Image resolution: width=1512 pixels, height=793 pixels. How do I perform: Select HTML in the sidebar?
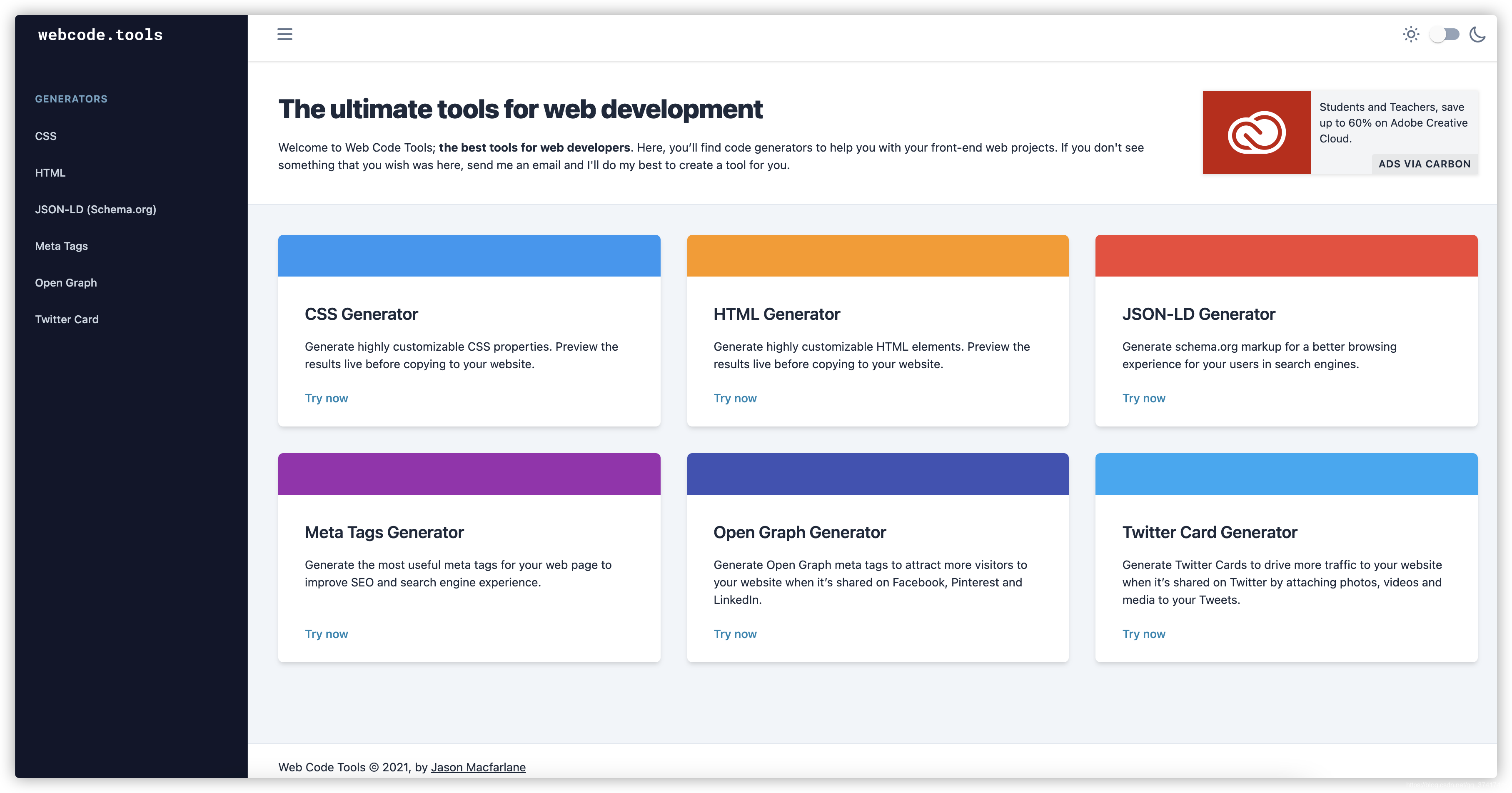(x=50, y=172)
